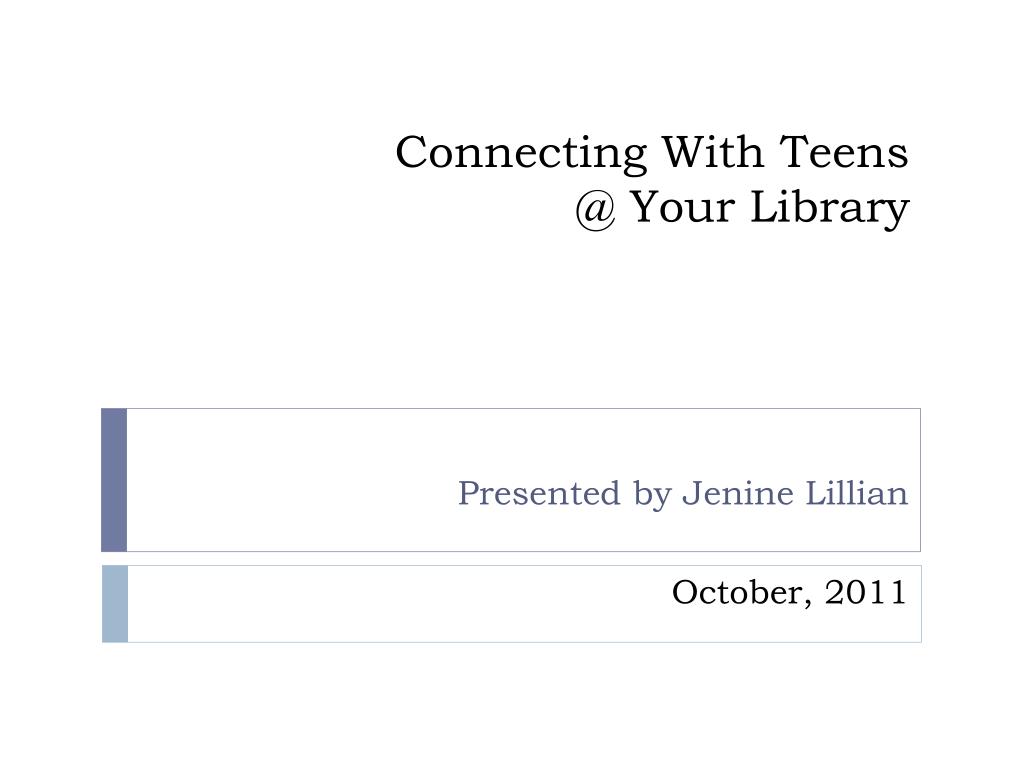Click the word "Library" in the title
This screenshot has width=1024, height=768.
(829, 209)
